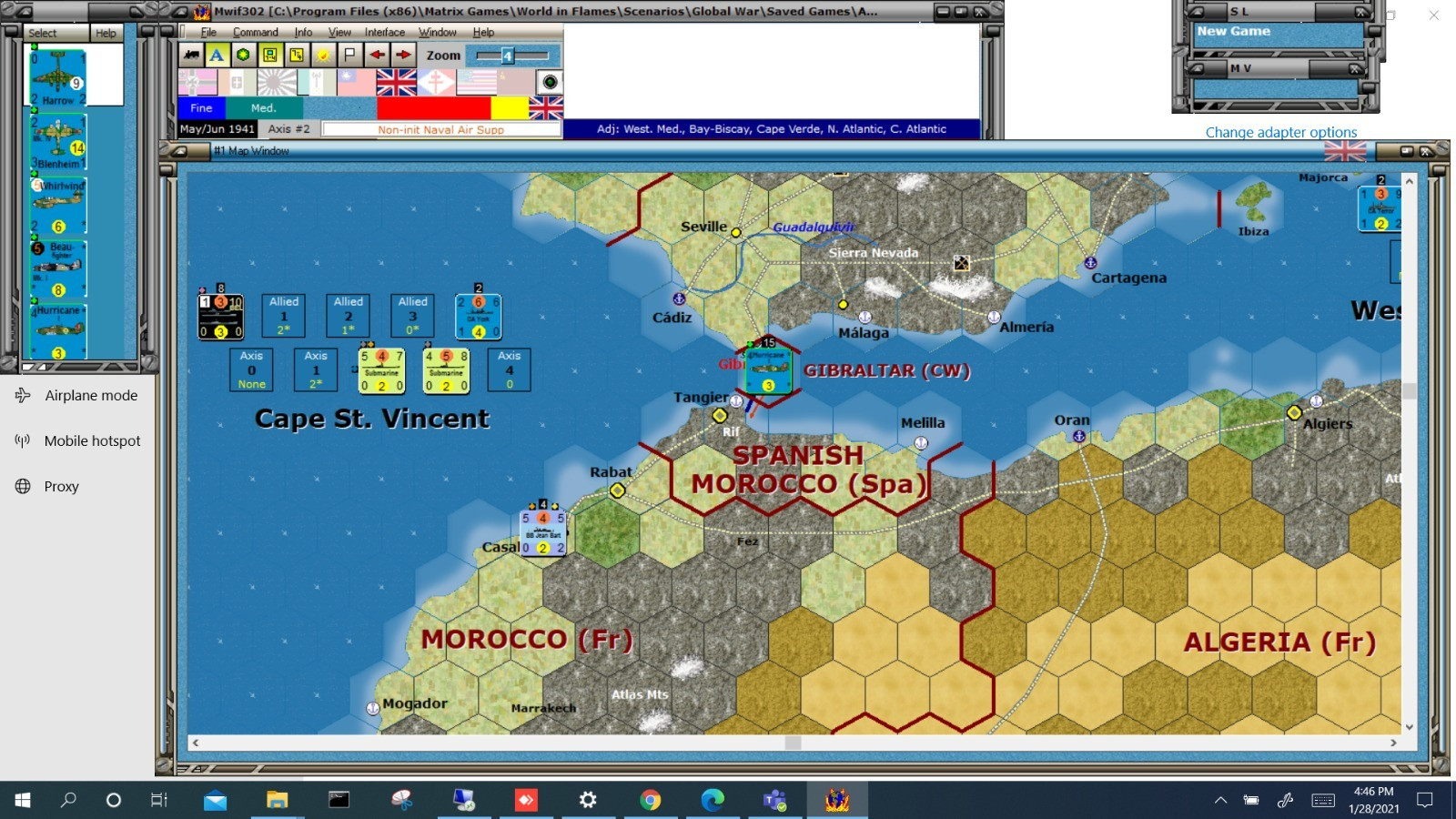Viewport: 1456px width, 819px height.
Task: Open Google Chrome from the taskbar
Action: [x=650, y=800]
